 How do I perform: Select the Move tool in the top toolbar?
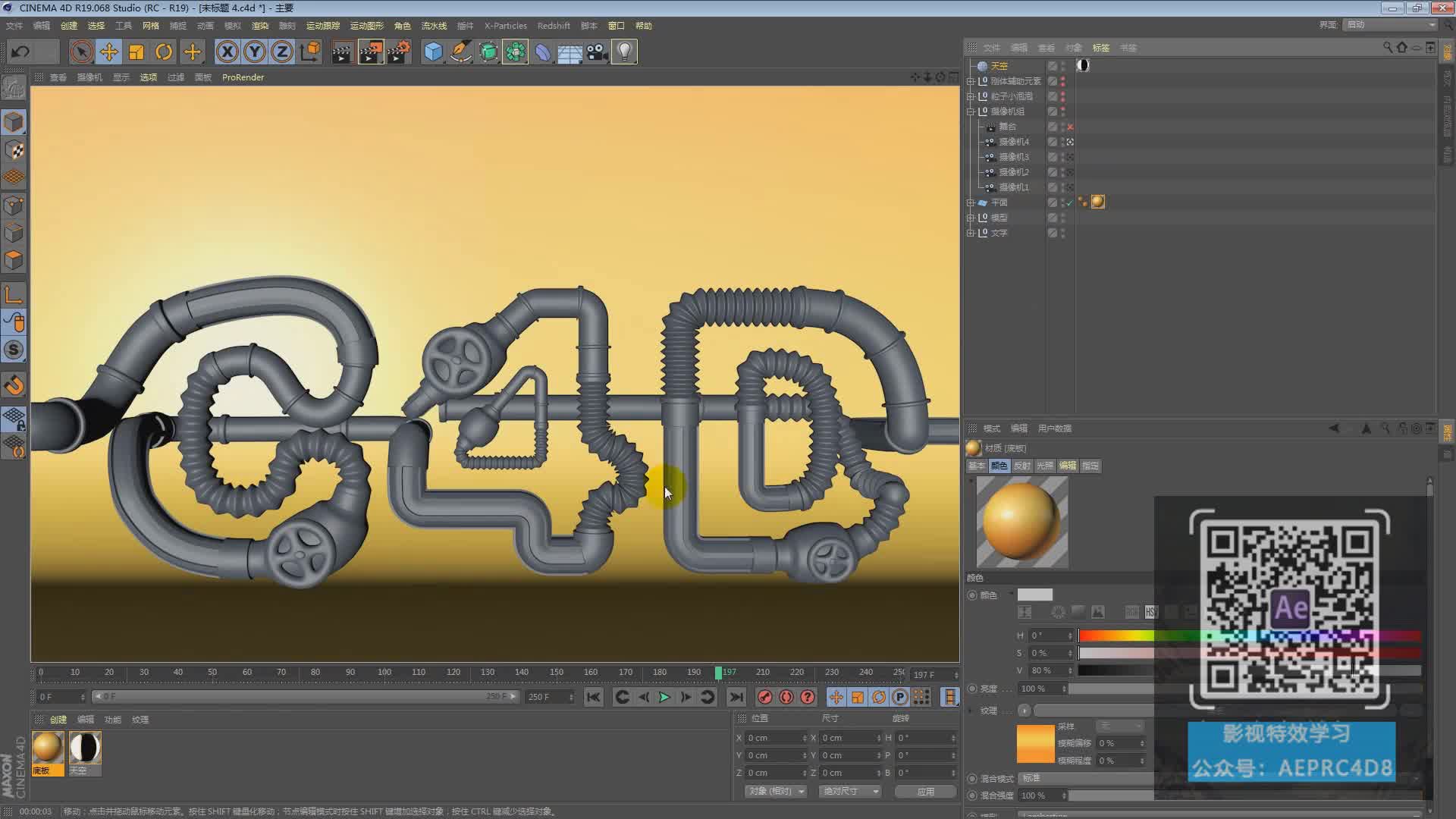(109, 52)
